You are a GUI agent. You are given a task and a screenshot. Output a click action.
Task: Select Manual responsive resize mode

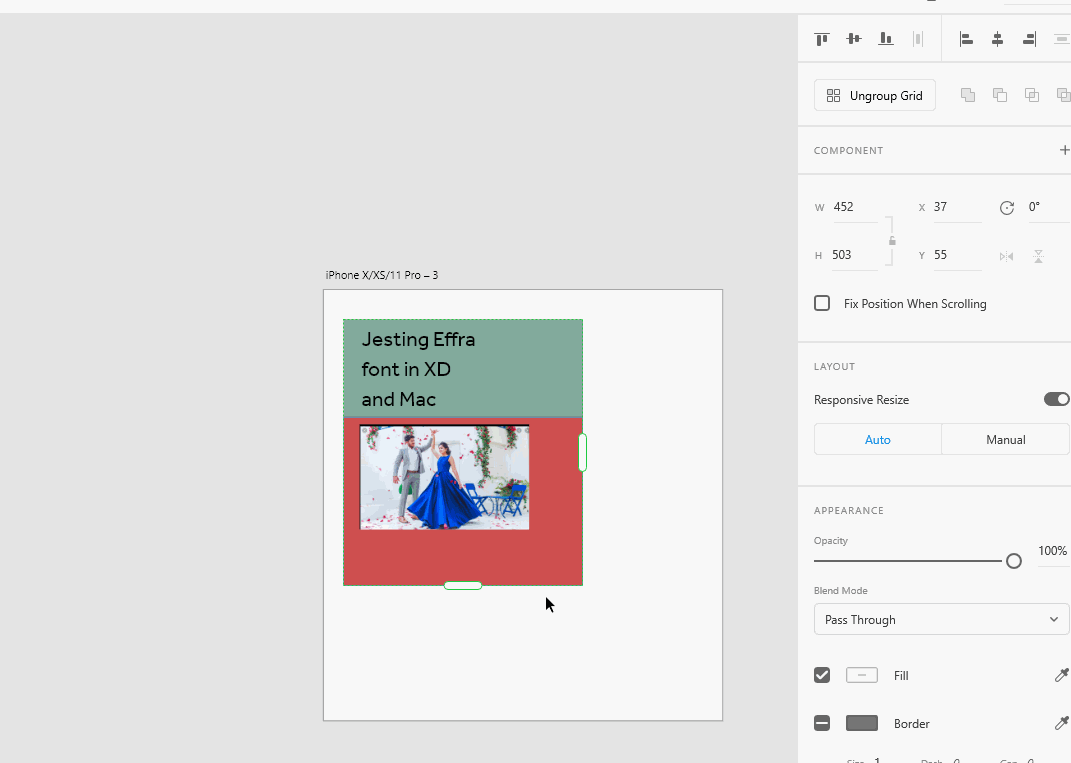[1005, 439]
